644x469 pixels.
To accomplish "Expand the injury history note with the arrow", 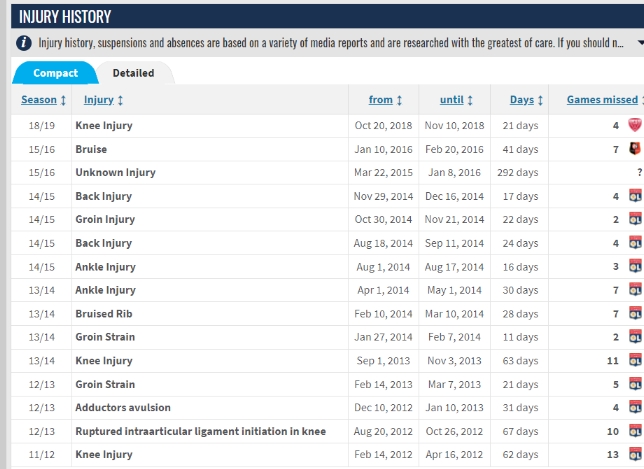I will [638, 44].
